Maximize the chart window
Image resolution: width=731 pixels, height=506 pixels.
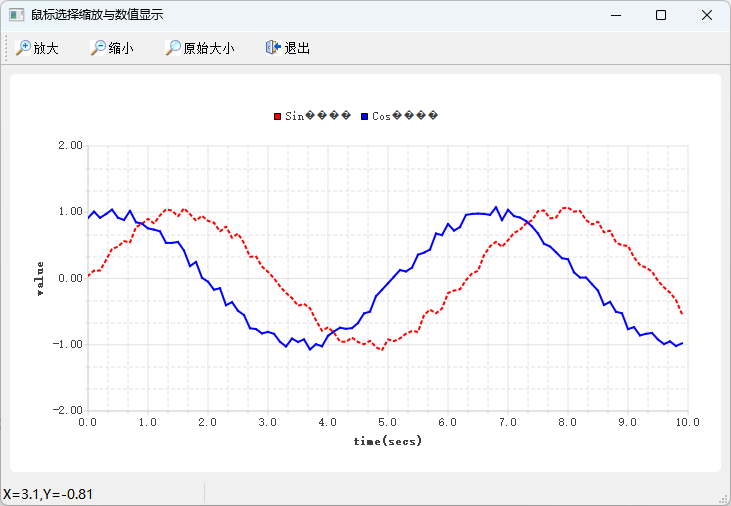pos(661,15)
